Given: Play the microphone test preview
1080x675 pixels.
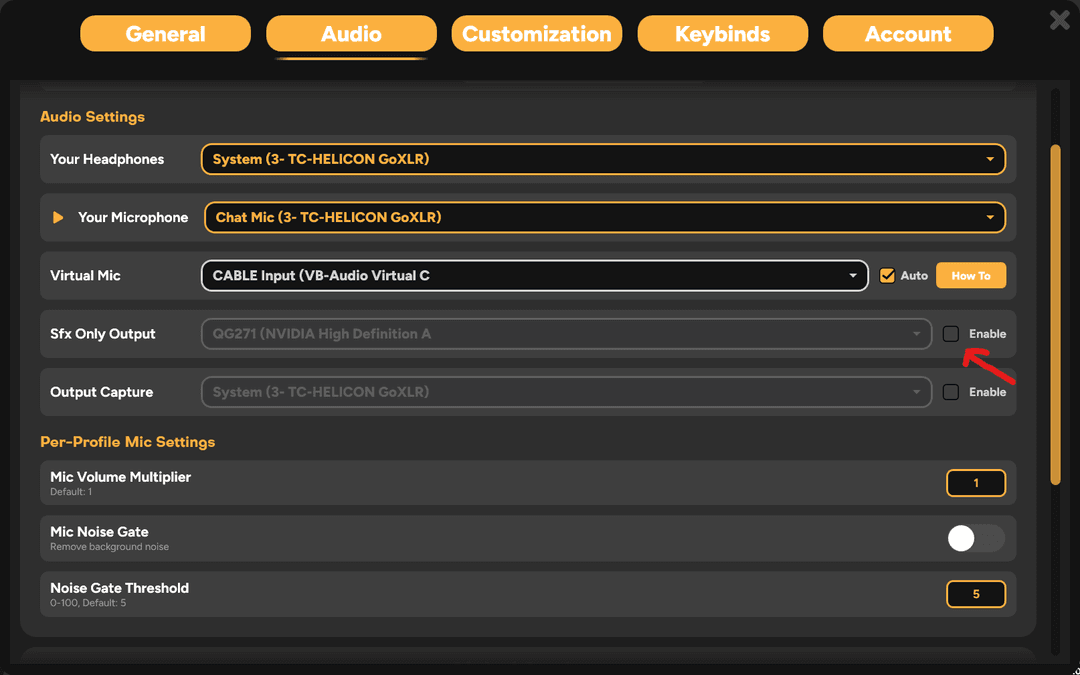Looking at the screenshot, I should click(57, 217).
